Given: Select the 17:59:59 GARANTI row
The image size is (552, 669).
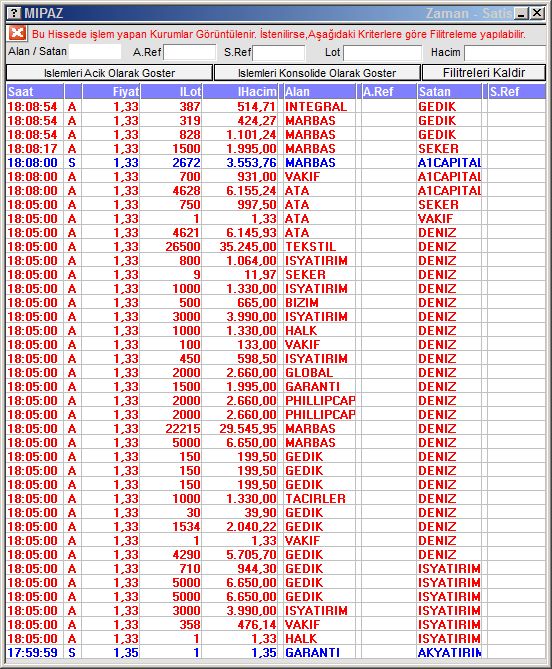Looking at the screenshot, I should (x=276, y=652).
